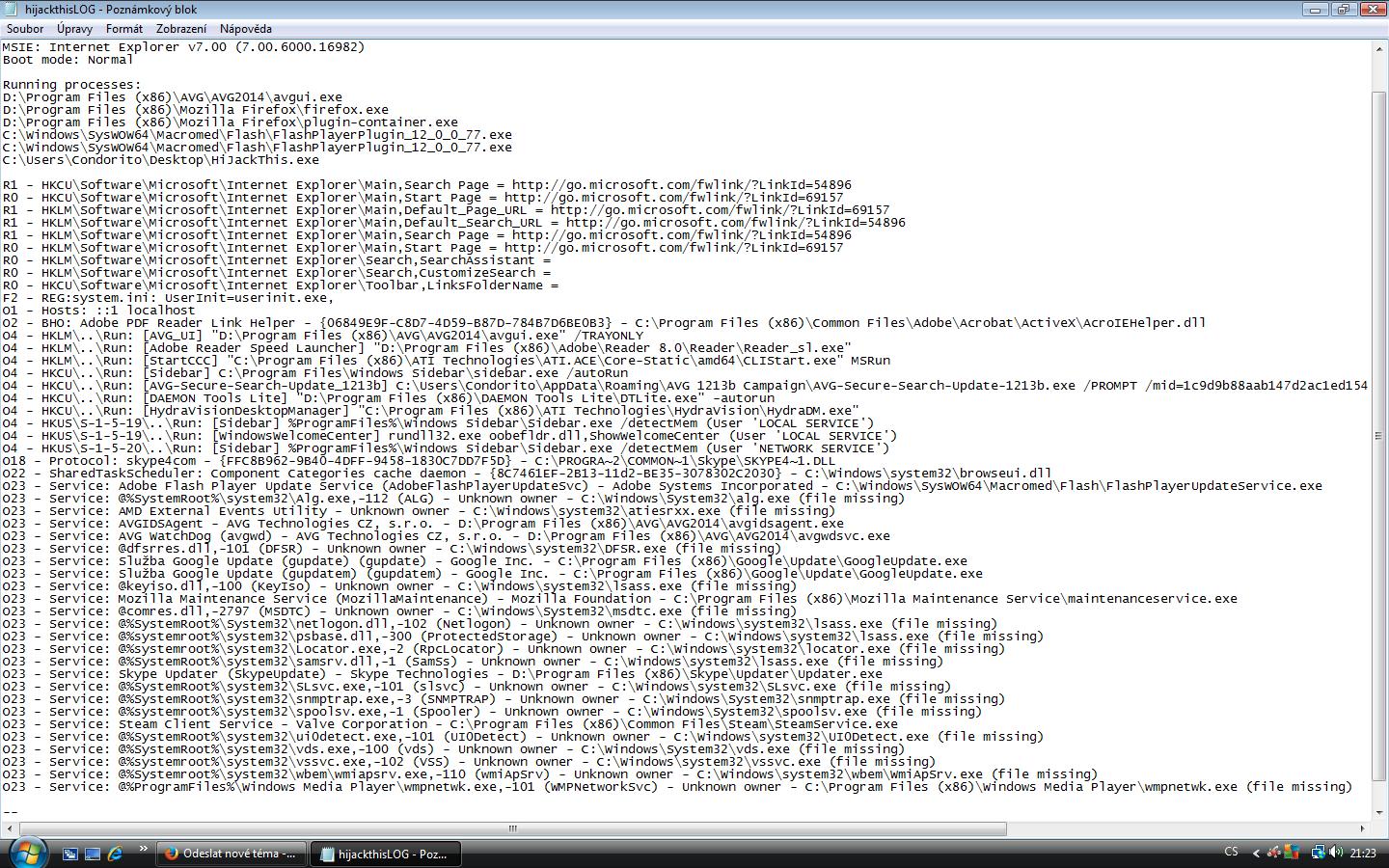Screen dimensions: 1389x868
Task: Click the vertical scrollbar down arrow
Action: pyautogui.click(x=1379, y=815)
